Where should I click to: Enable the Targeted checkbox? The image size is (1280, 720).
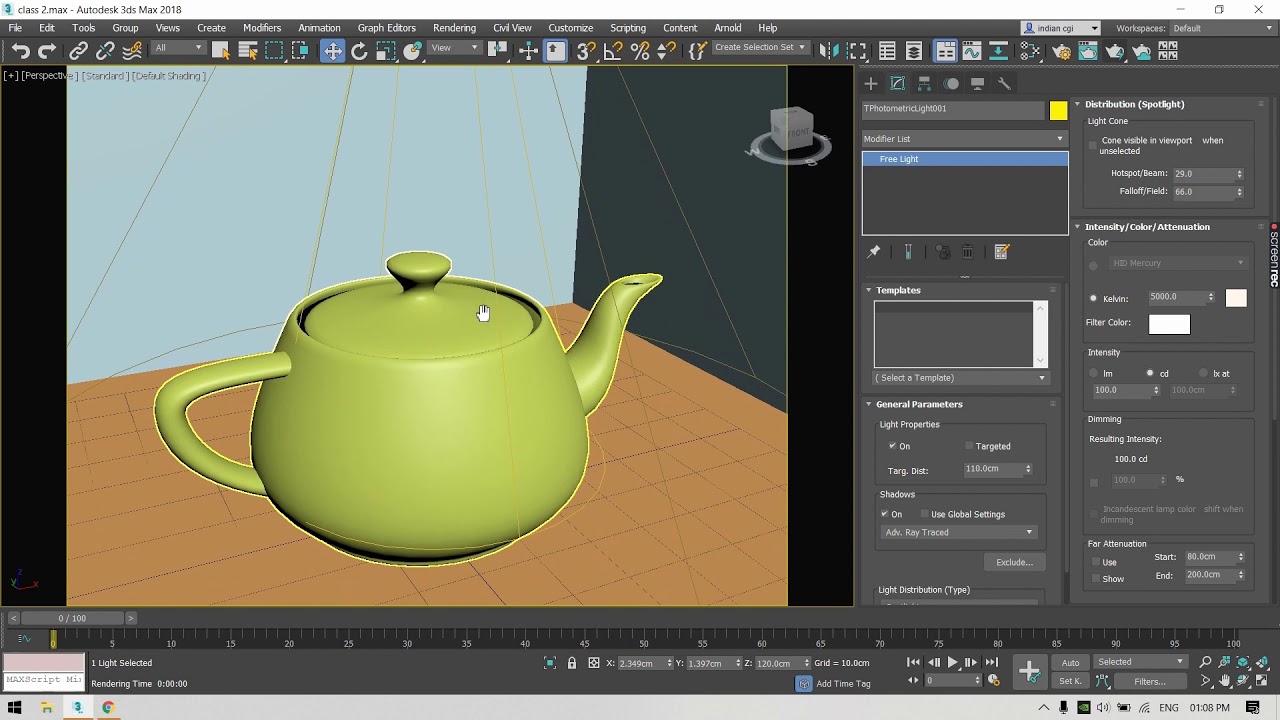point(969,446)
